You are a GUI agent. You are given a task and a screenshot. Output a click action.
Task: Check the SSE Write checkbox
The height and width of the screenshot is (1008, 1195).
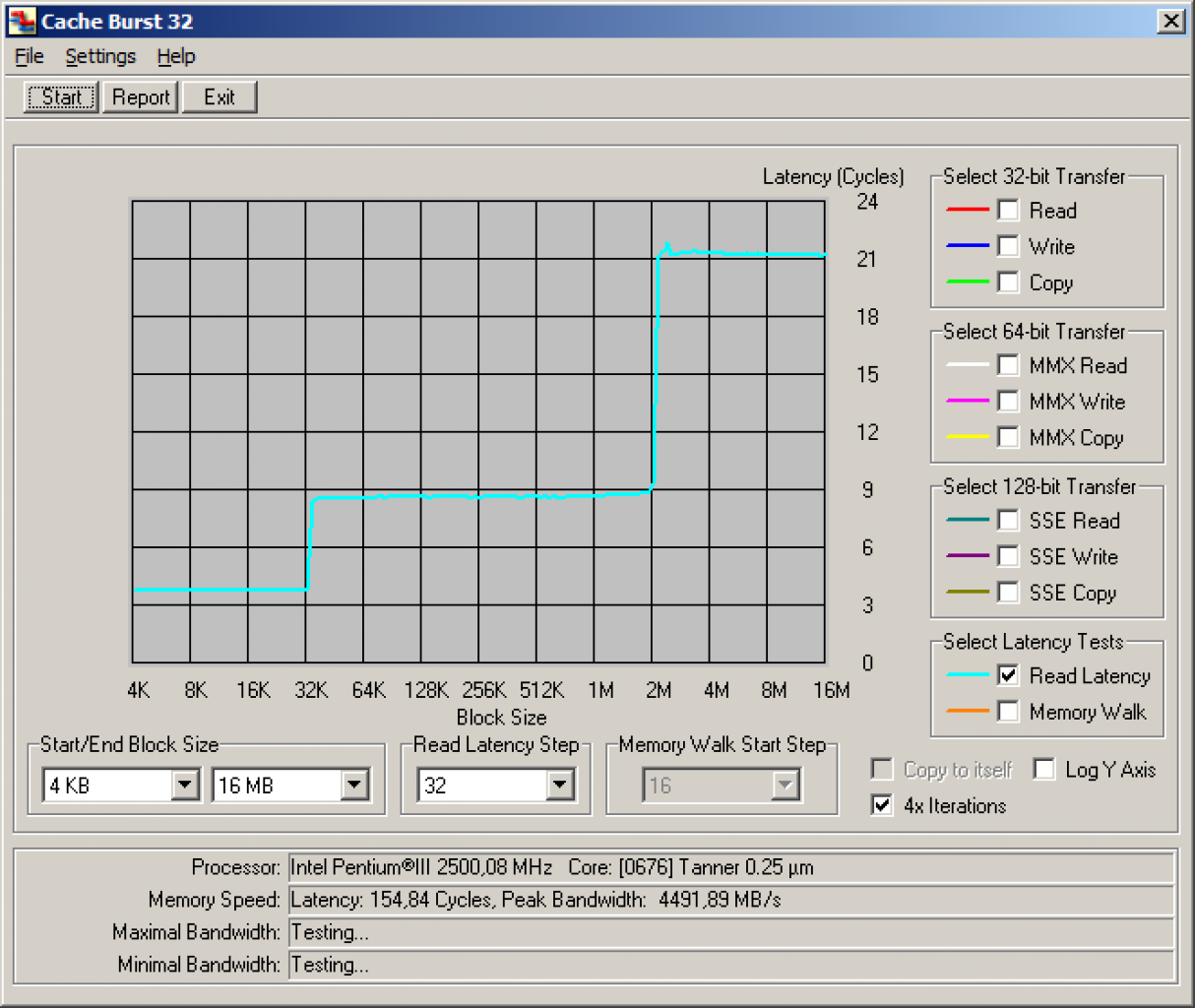point(1008,556)
